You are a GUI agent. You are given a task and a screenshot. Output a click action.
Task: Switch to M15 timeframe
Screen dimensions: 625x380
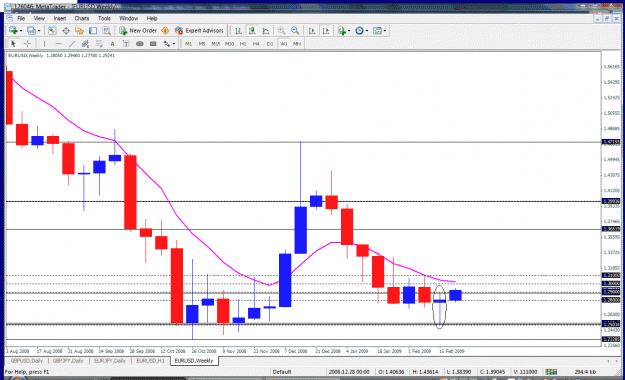click(x=216, y=44)
